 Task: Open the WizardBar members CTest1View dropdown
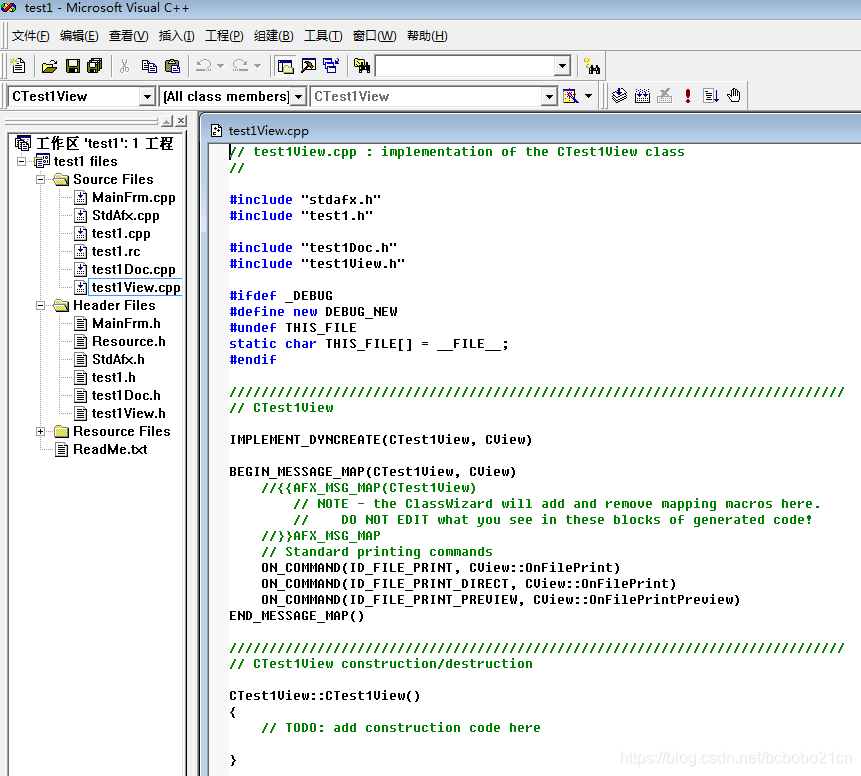pyautogui.click(x=549, y=97)
